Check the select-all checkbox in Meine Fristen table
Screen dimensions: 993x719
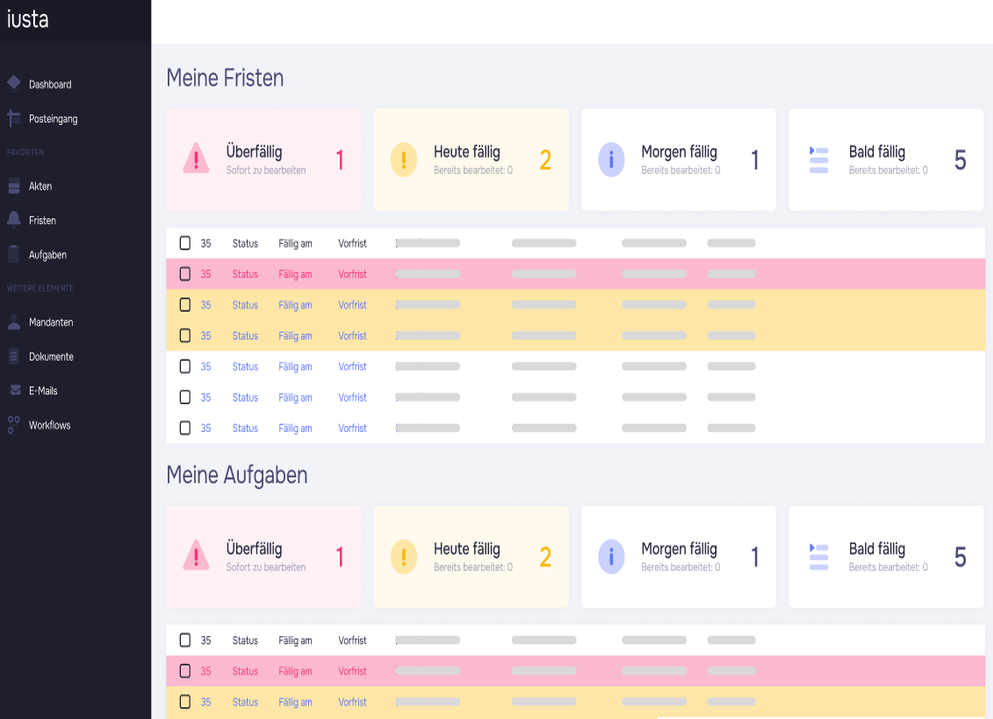tap(185, 241)
